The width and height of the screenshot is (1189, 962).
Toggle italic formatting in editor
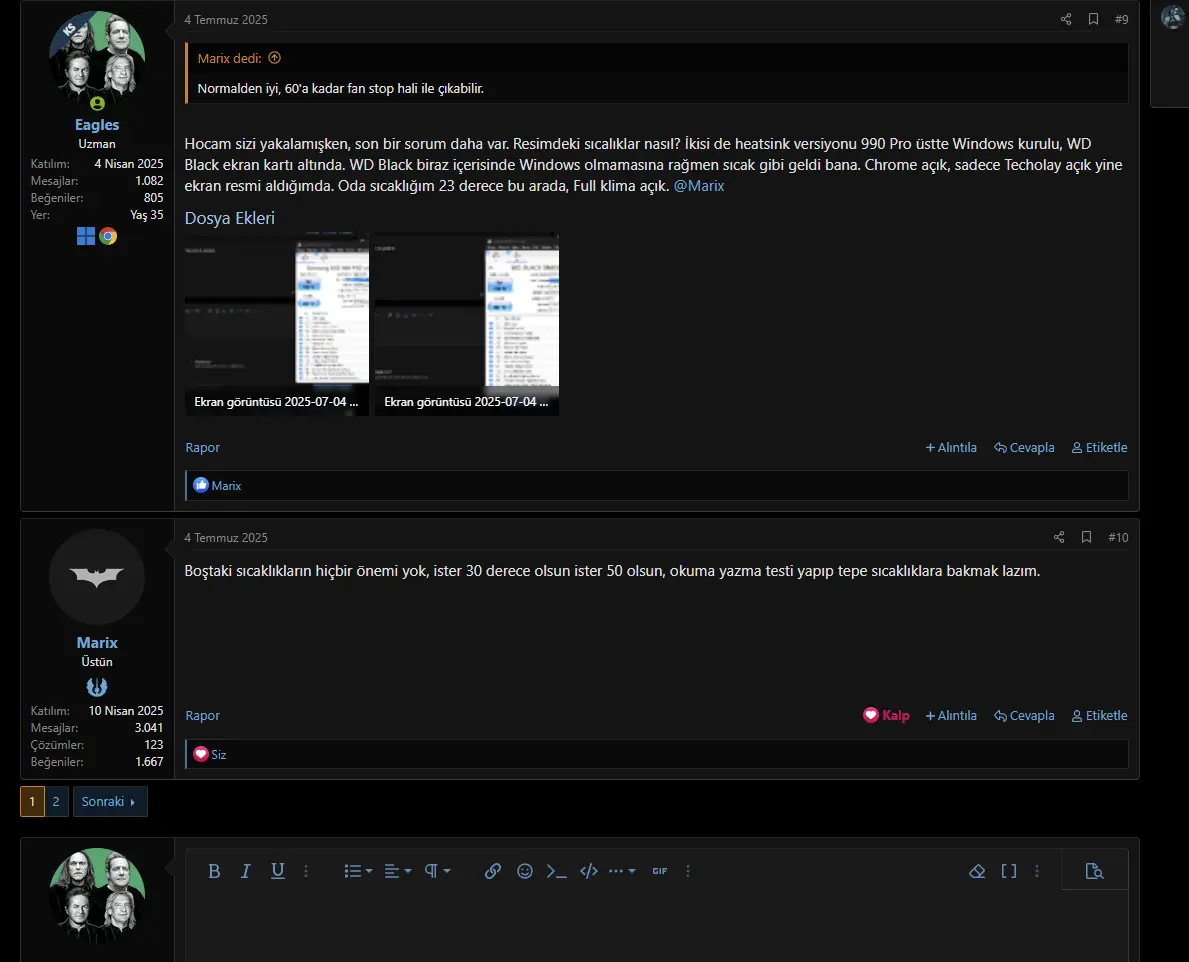(246, 871)
